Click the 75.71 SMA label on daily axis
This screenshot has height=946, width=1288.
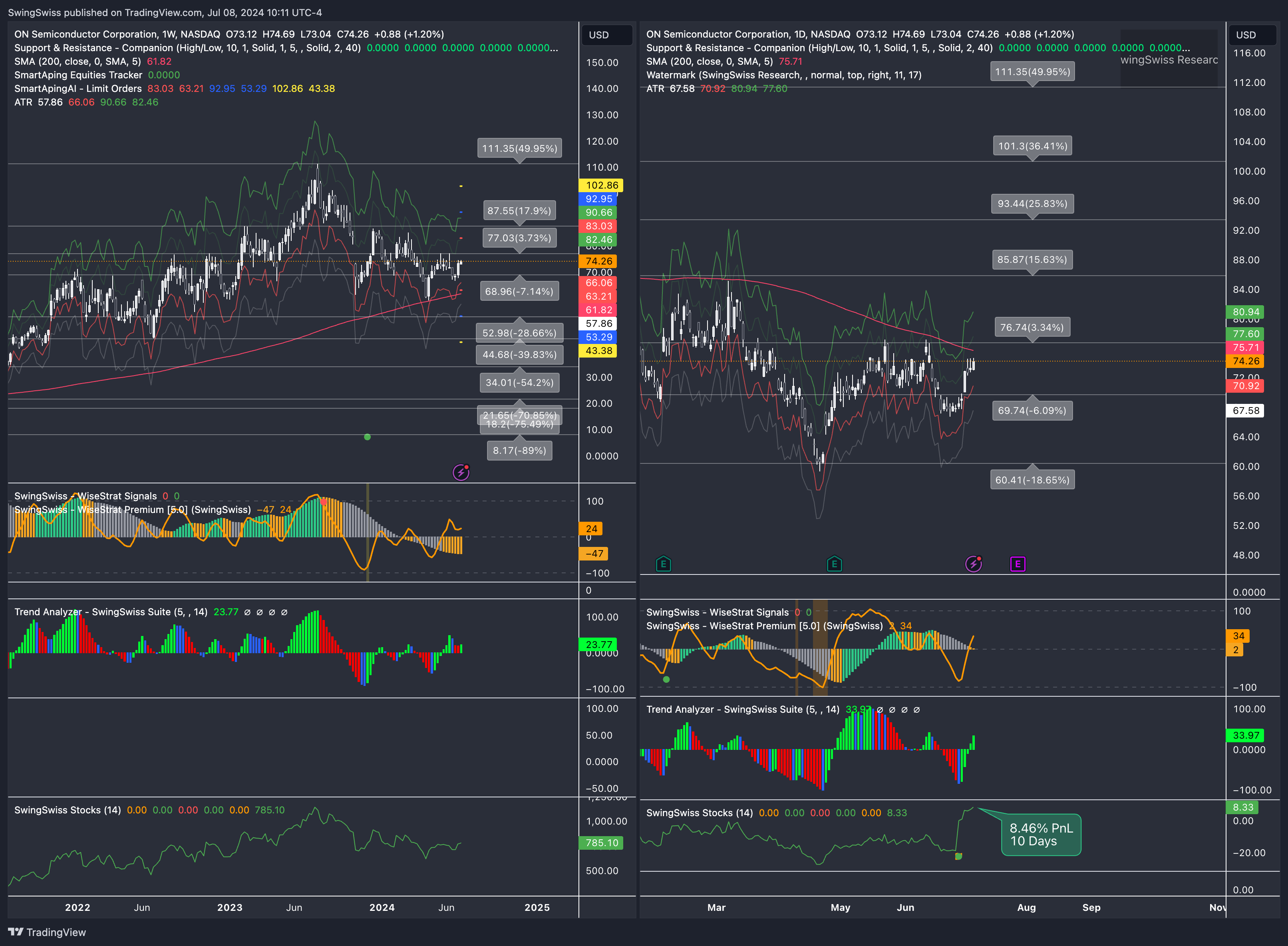click(1245, 348)
